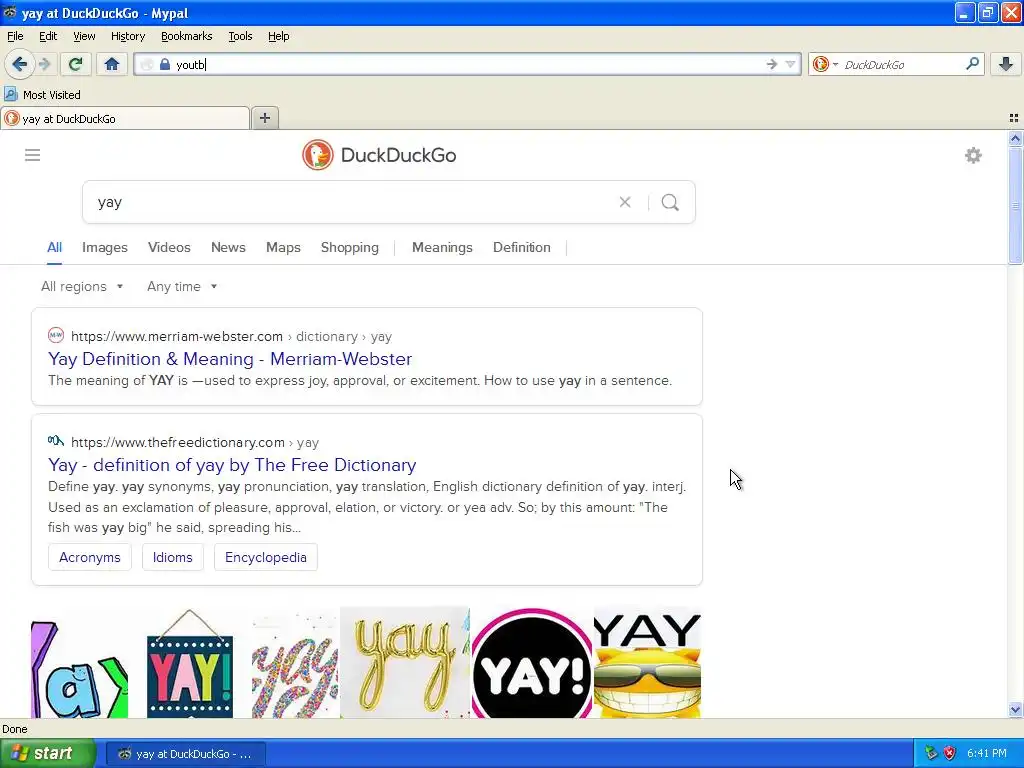Click the Acronyms sitelink button
Viewport: 1024px width, 768px height.
(89, 557)
